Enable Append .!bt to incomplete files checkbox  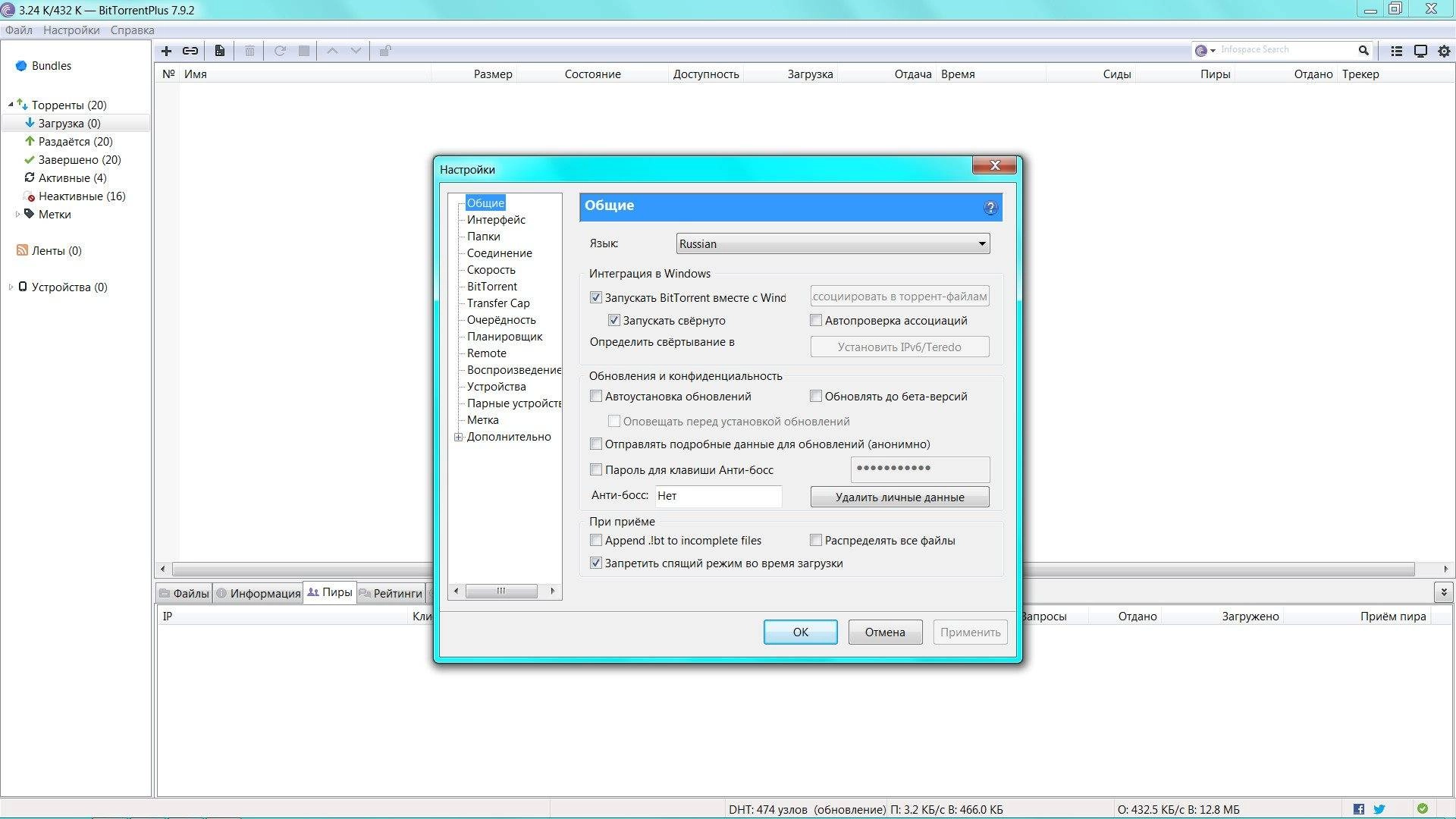point(596,540)
